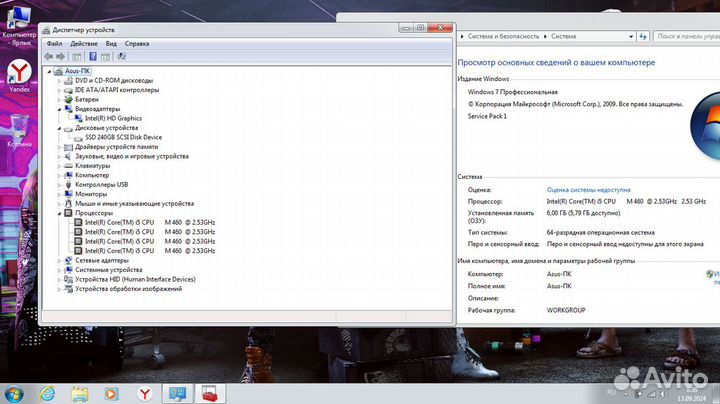Launch Internet Explorer from the taskbar
This screenshot has width=720, height=404.
47,394
